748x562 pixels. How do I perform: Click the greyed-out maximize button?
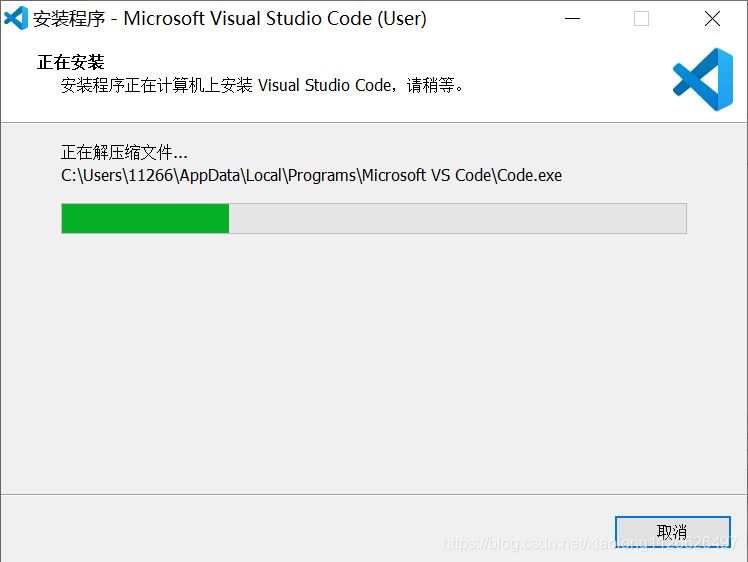pos(641,18)
